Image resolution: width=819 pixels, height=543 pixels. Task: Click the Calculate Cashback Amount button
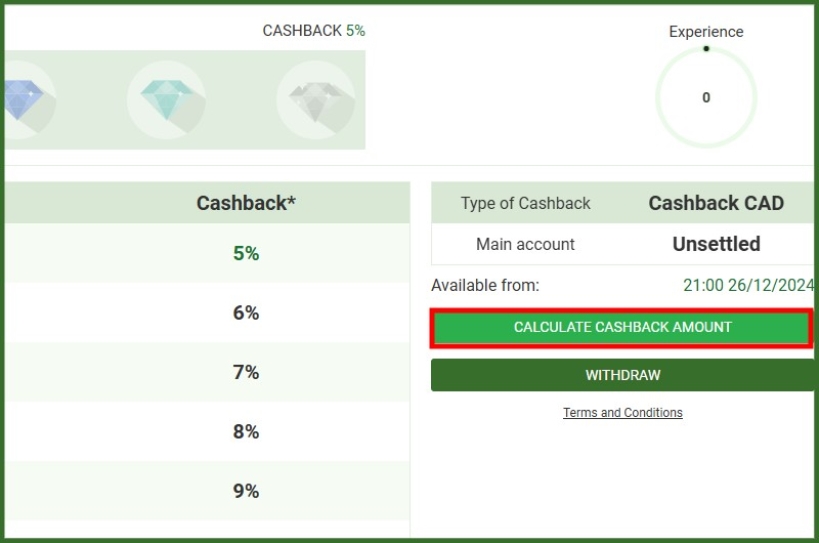(x=622, y=327)
